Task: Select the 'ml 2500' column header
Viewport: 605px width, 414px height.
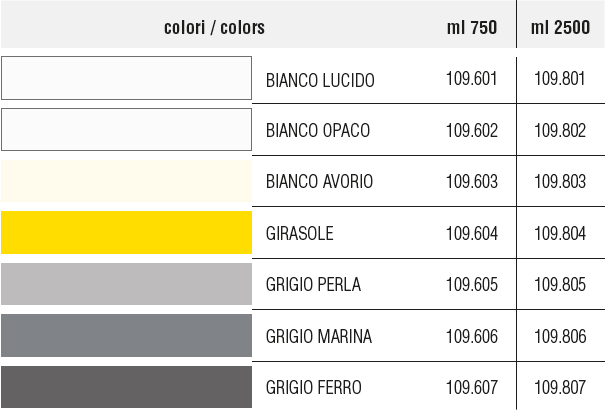Action: 560,27
